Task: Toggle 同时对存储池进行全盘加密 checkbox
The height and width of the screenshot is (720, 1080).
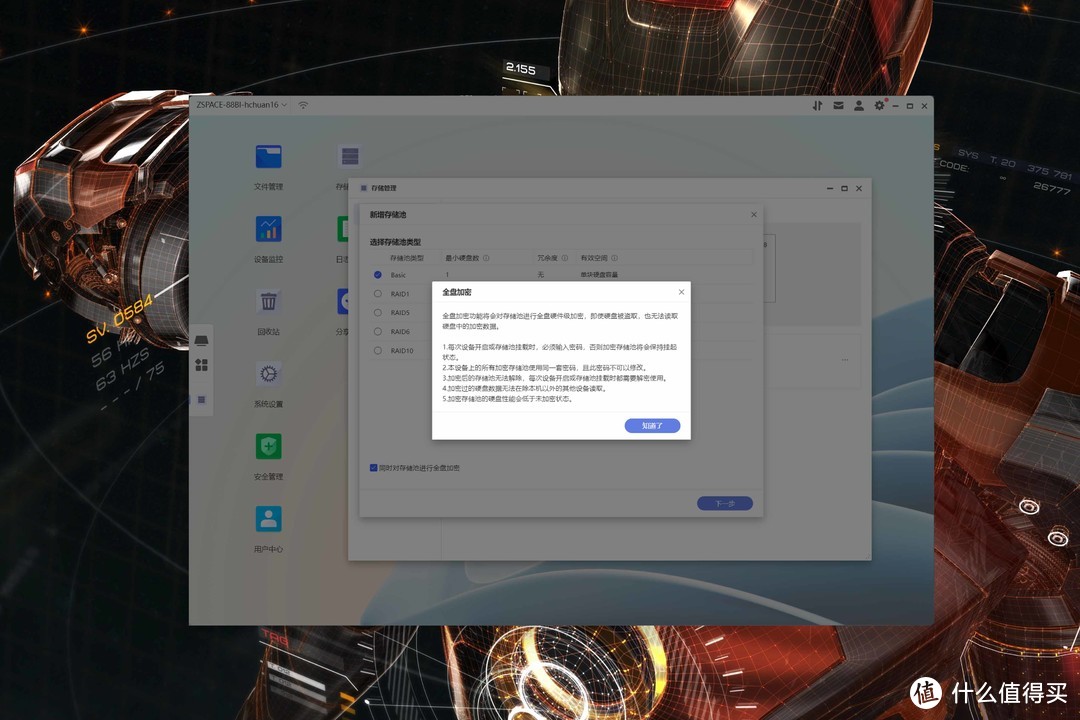Action: [374, 467]
